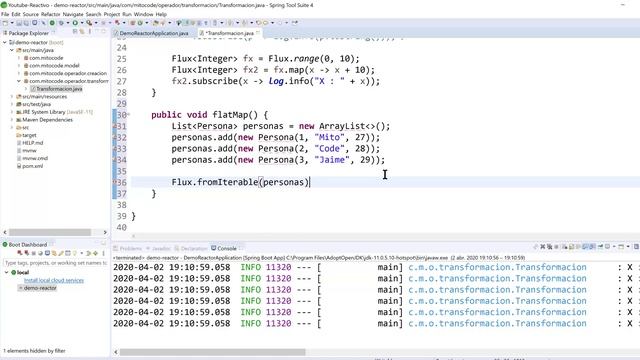Open the Window menu
The height and width of the screenshot is (360, 640).
(143, 14)
